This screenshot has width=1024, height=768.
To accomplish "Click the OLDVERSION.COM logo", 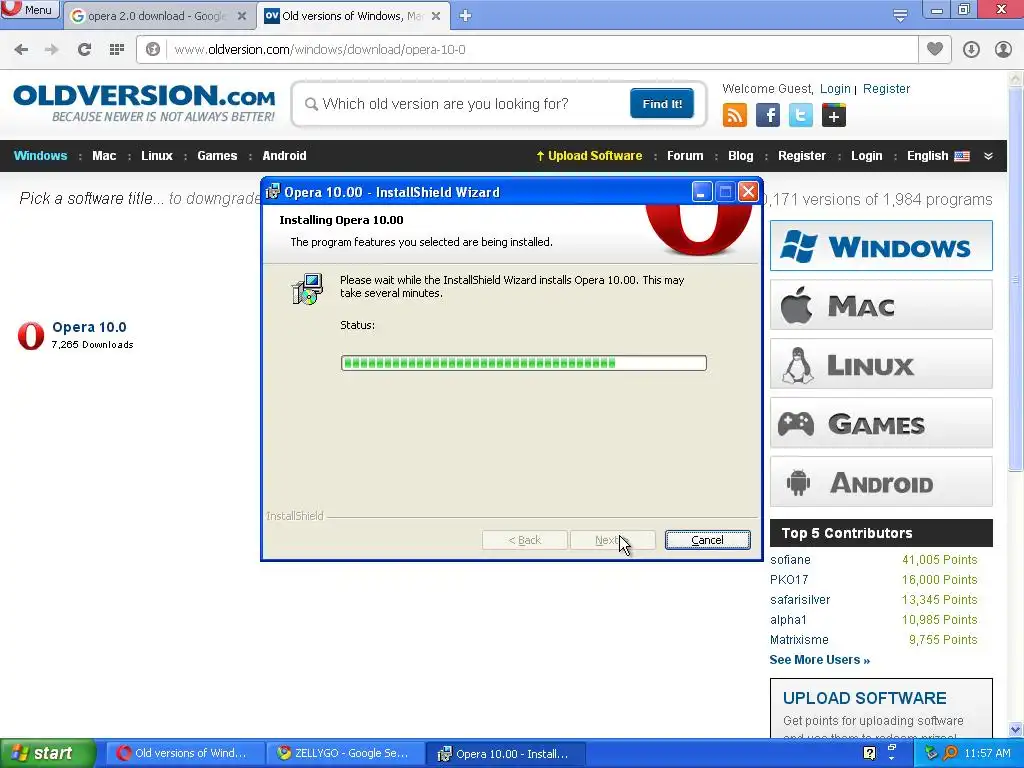I will click(144, 103).
